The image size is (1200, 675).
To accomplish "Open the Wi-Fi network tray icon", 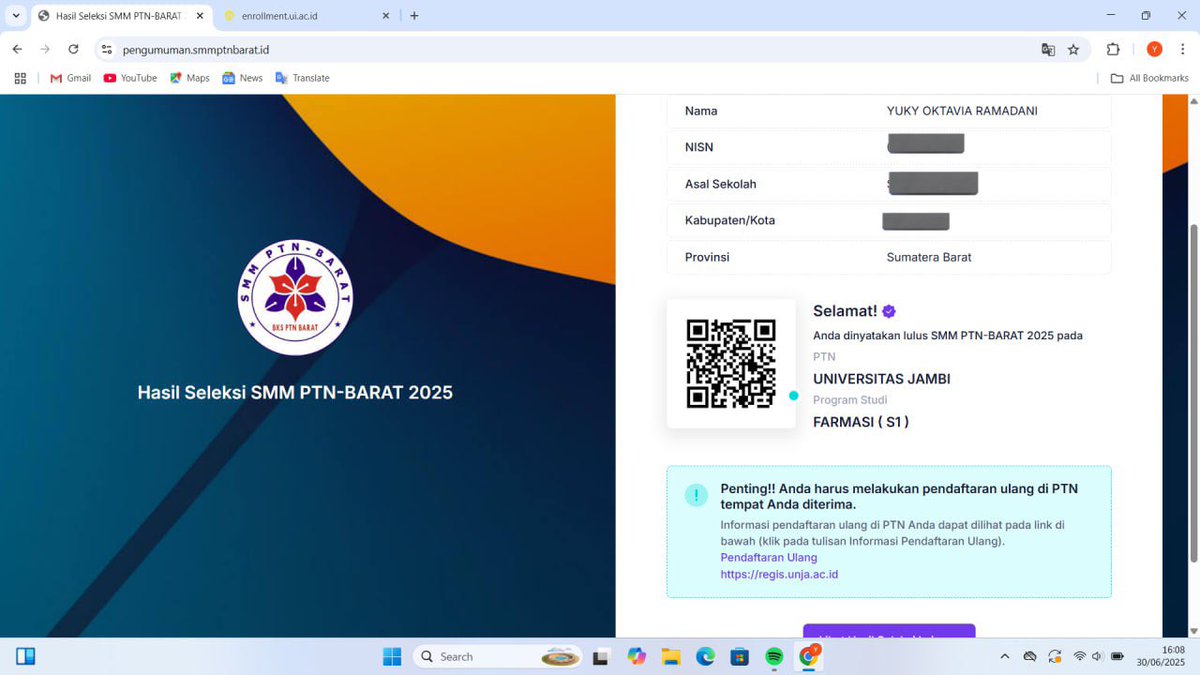I will 1079,656.
